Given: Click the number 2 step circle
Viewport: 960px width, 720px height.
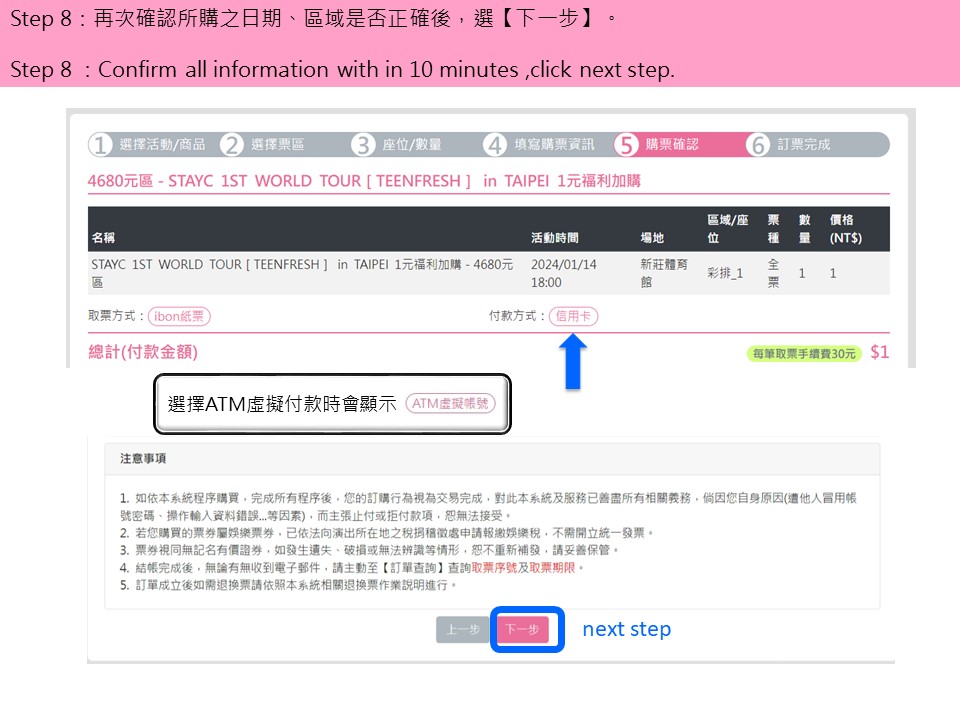Looking at the screenshot, I should [232, 145].
